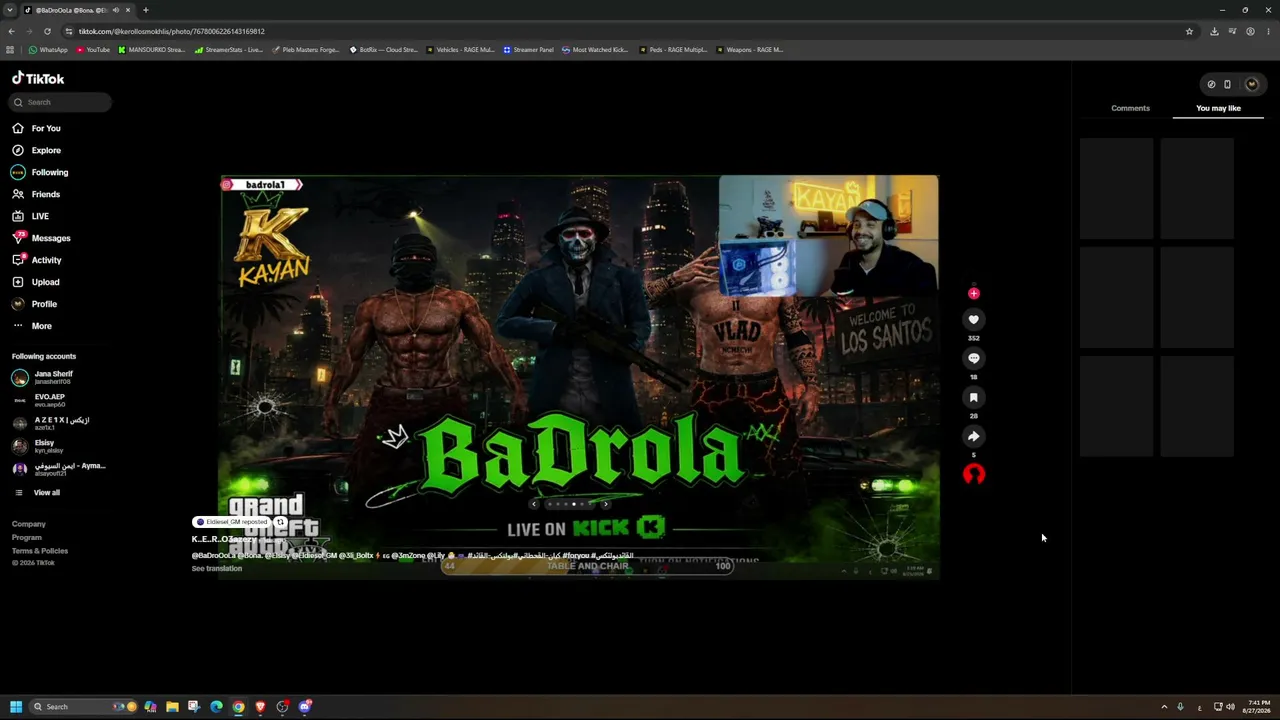Viewport: 1280px width, 720px height.
Task: Open Chrome's three-dot menu
Action: coord(1269,31)
